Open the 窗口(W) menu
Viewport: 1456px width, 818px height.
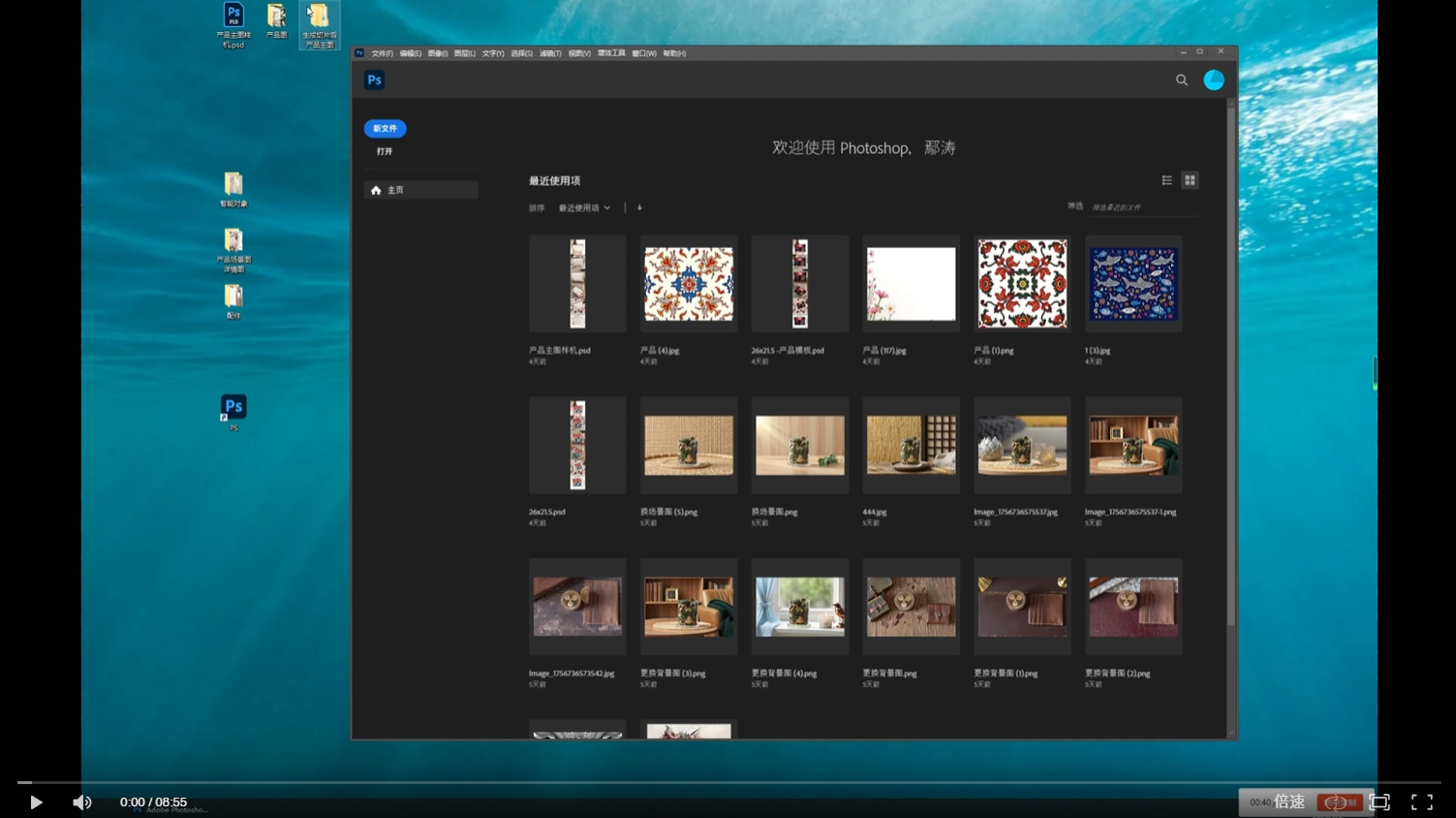click(x=644, y=53)
